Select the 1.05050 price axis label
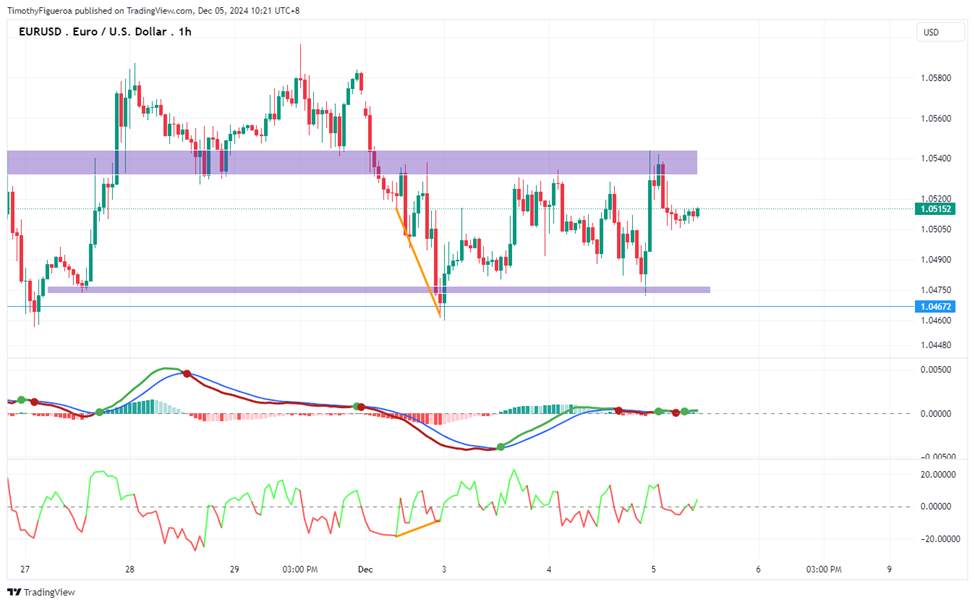The height and width of the screenshot is (605, 975). pos(936,229)
